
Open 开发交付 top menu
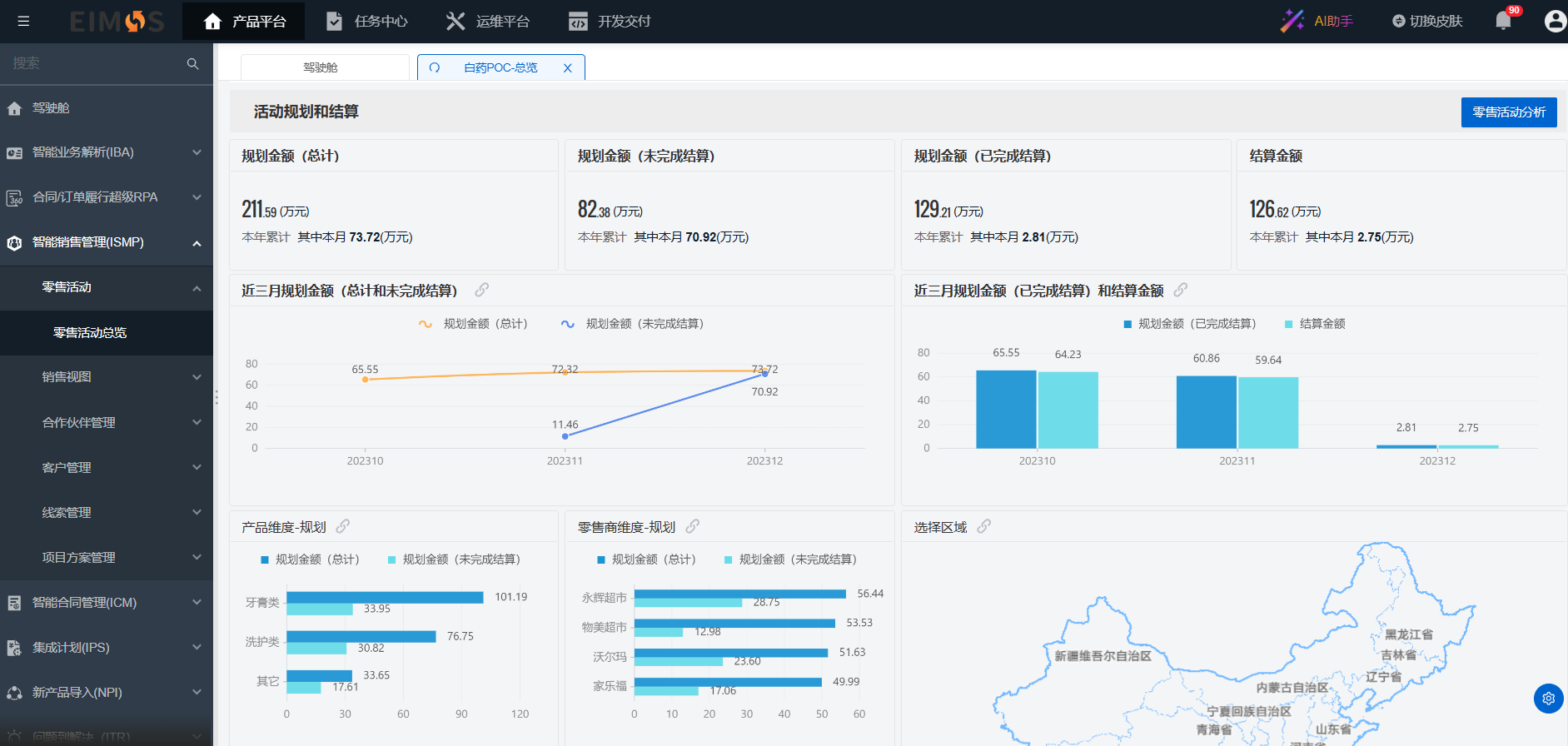pos(610,22)
